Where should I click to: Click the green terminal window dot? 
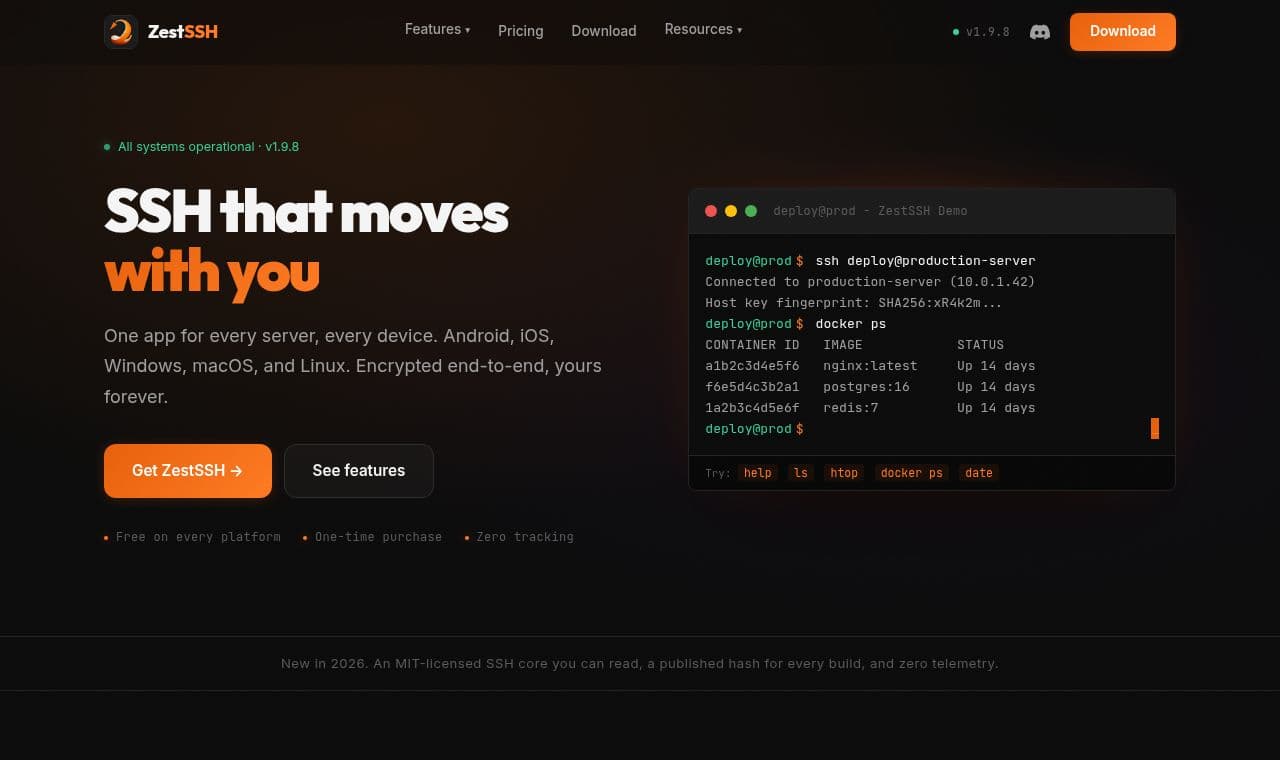(x=751, y=211)
